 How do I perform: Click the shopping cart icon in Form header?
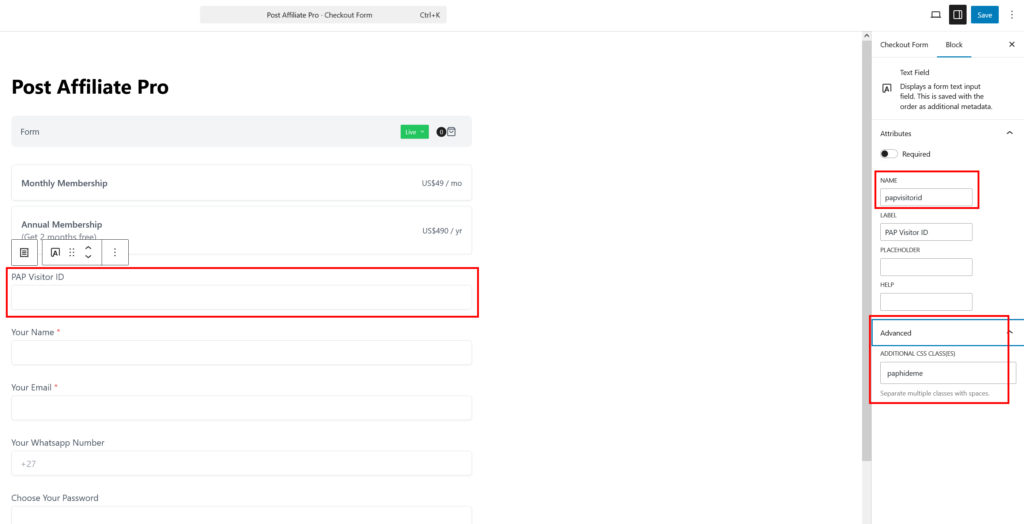click(x=451, y=131)
